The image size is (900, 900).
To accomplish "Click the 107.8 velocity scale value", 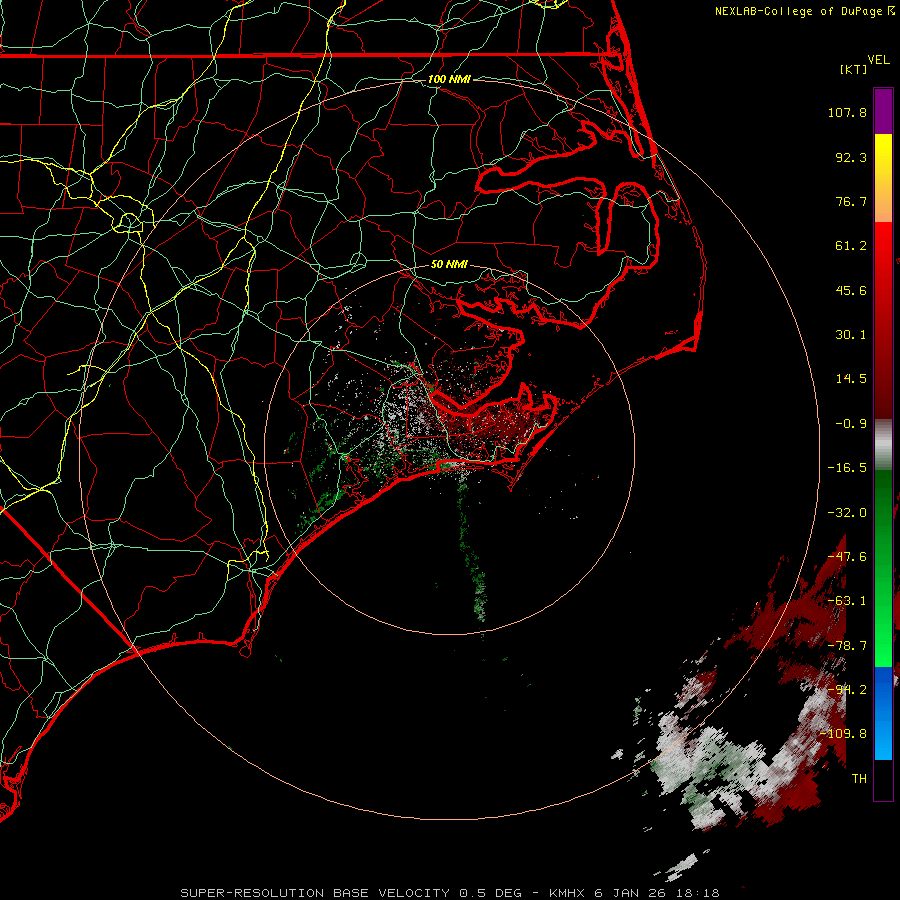I will 847,112.
